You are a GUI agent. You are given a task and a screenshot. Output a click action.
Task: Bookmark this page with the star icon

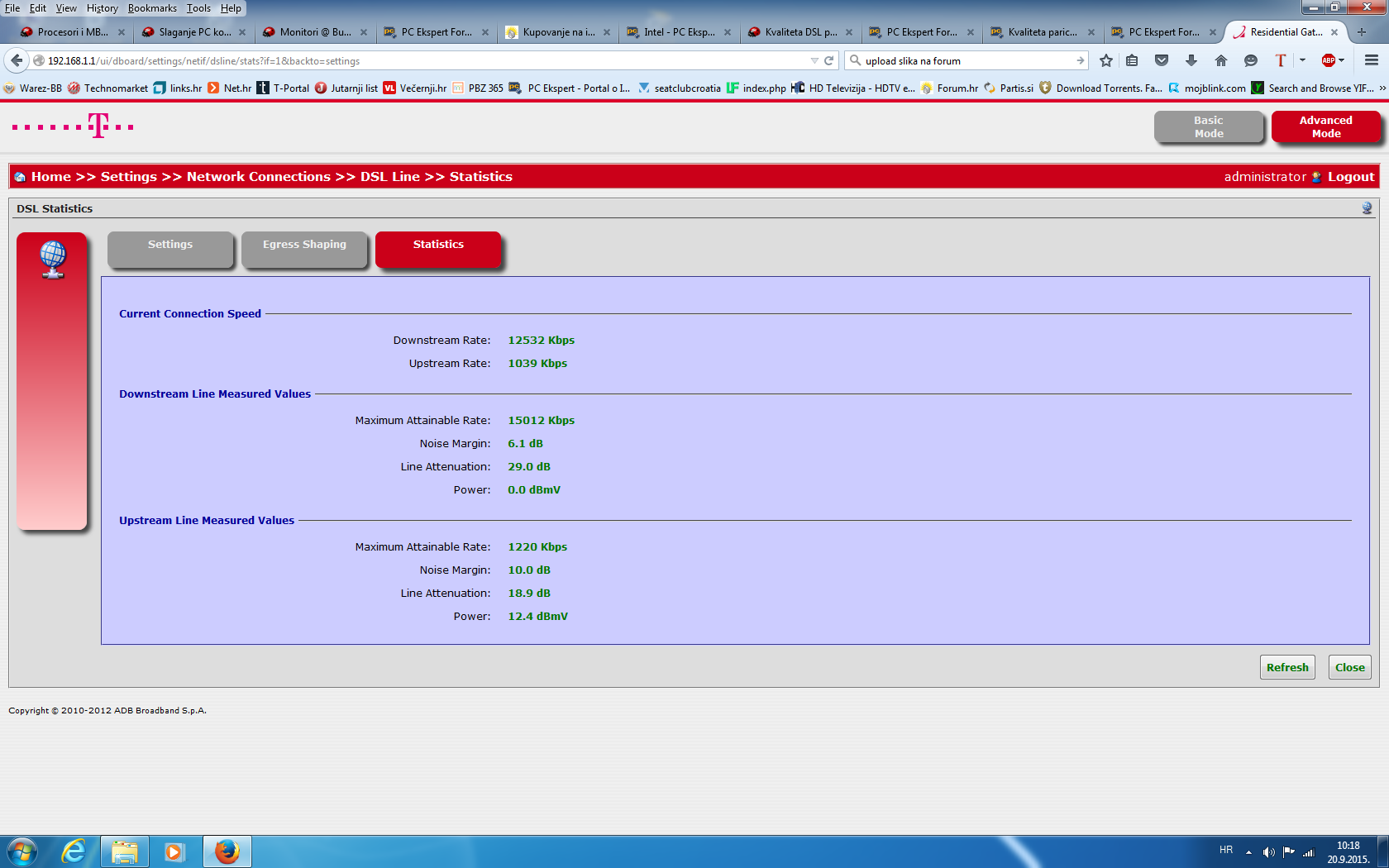click(x=1106, y=60)
